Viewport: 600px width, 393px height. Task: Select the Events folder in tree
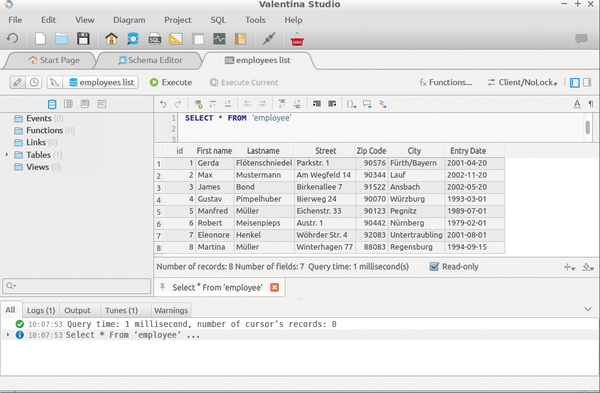tap(38, 118)
